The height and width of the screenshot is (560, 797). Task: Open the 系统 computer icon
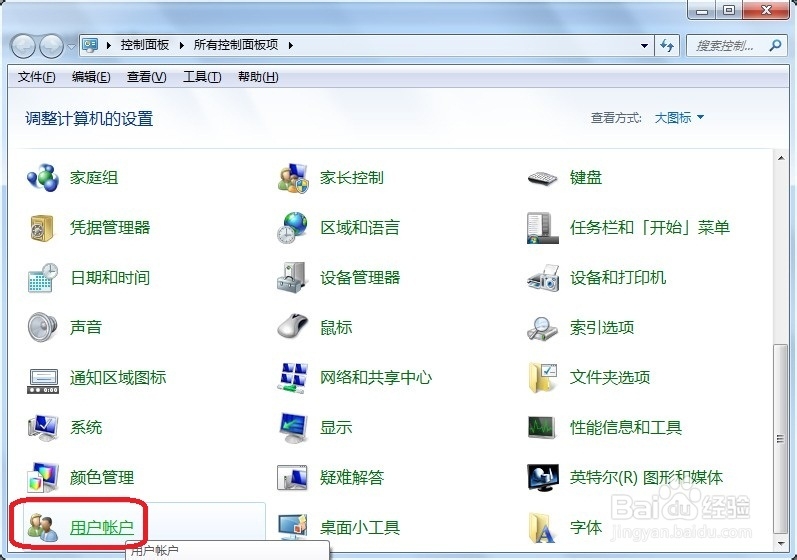(x=43, y=427)
